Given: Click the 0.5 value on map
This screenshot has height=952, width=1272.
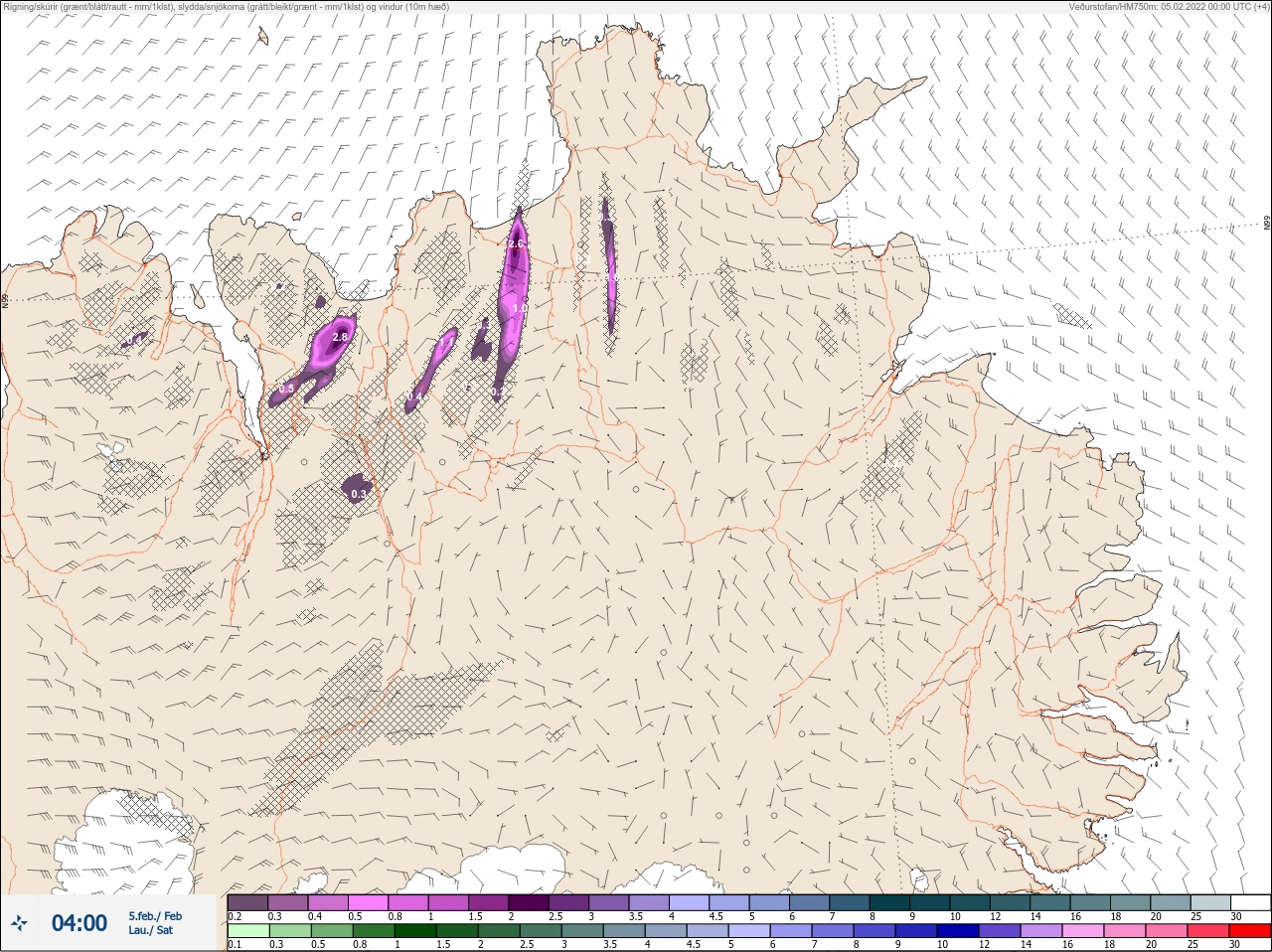Looking at the screenshot, I should tap(286, 390).
